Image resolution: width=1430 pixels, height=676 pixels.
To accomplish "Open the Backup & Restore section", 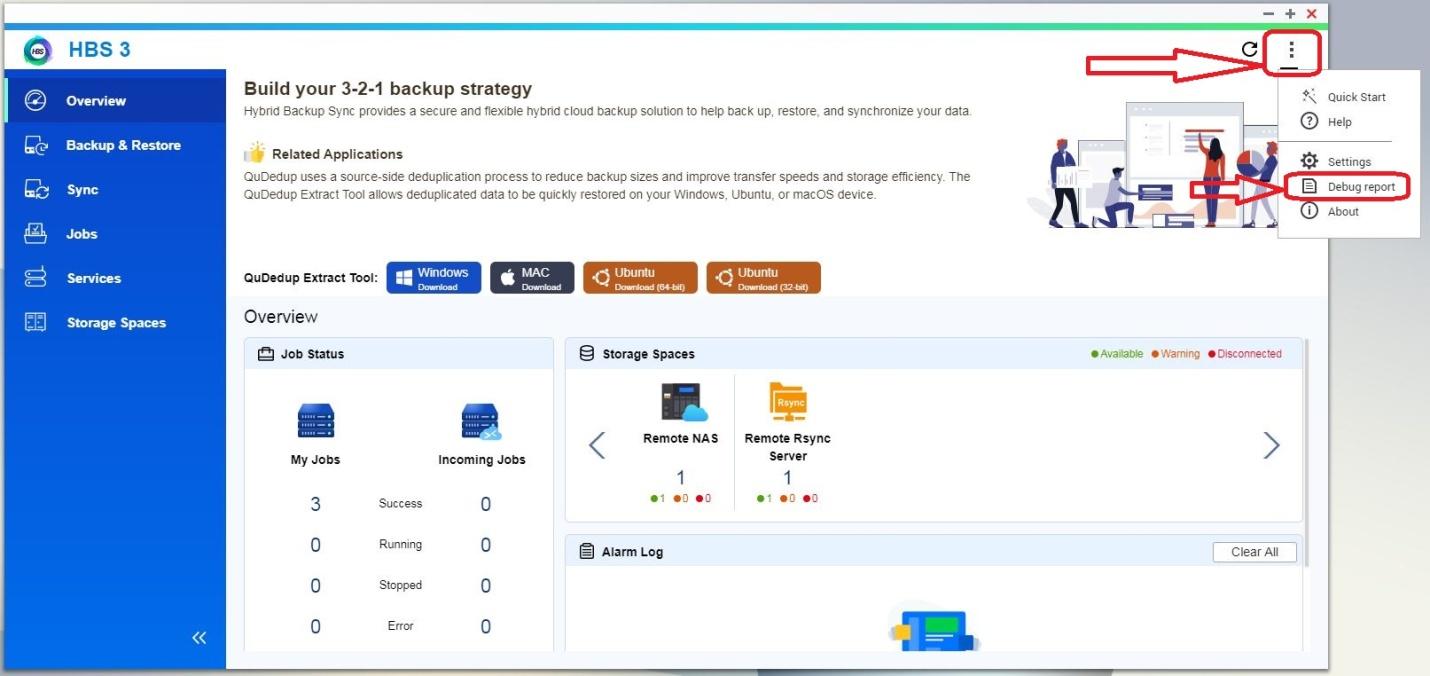I will pos(115,145).
